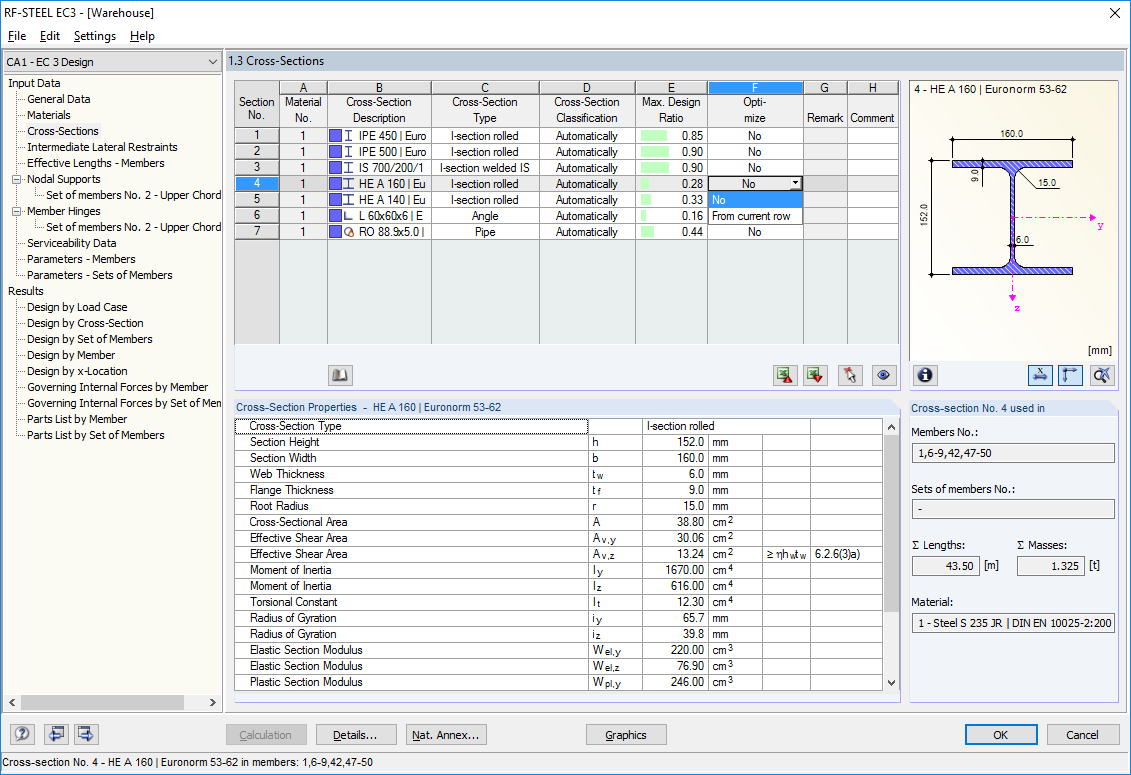Click the Σ Lengths value field

[x=946, y=566]
